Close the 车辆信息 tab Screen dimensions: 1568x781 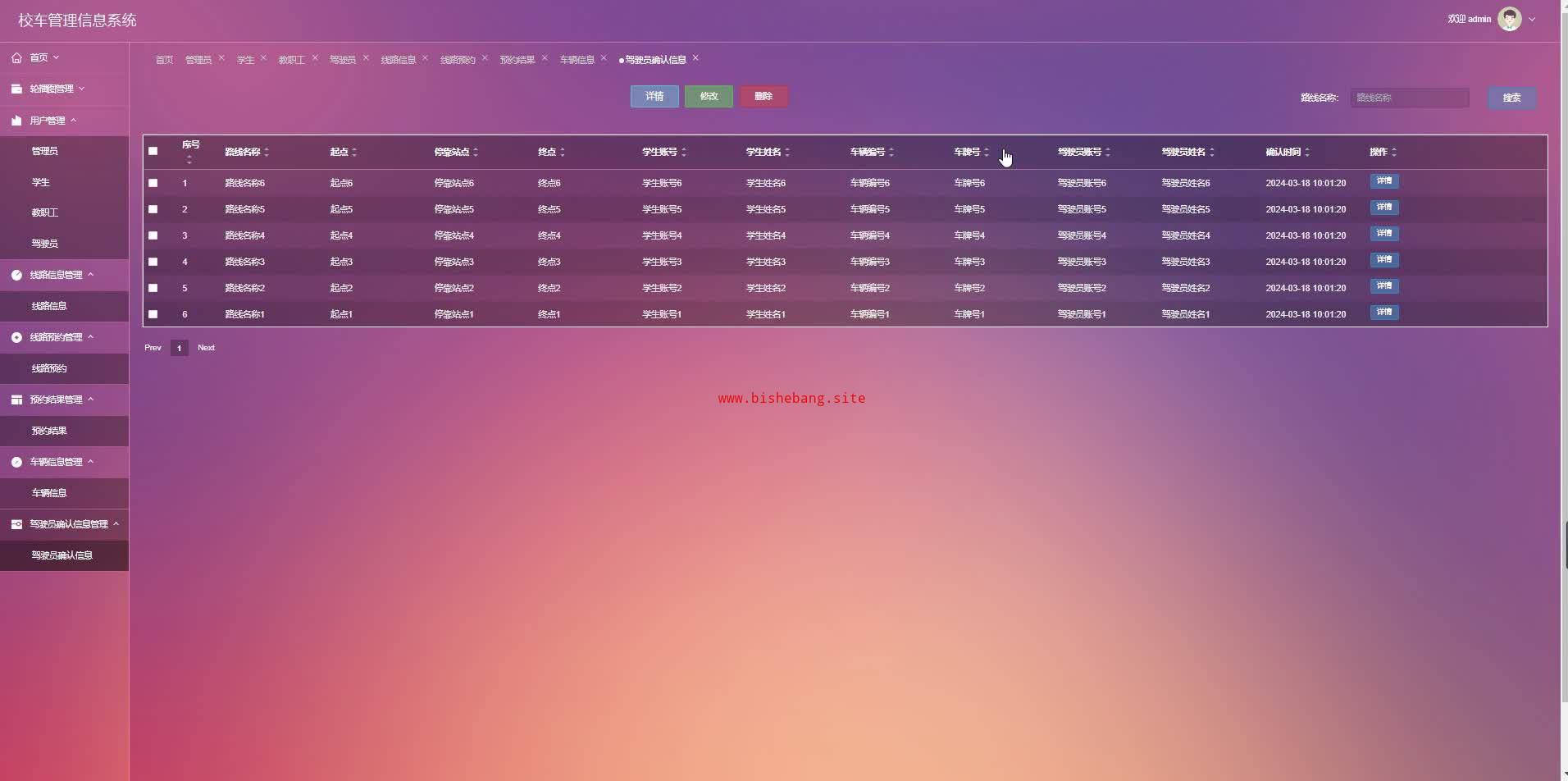point(604,57)
